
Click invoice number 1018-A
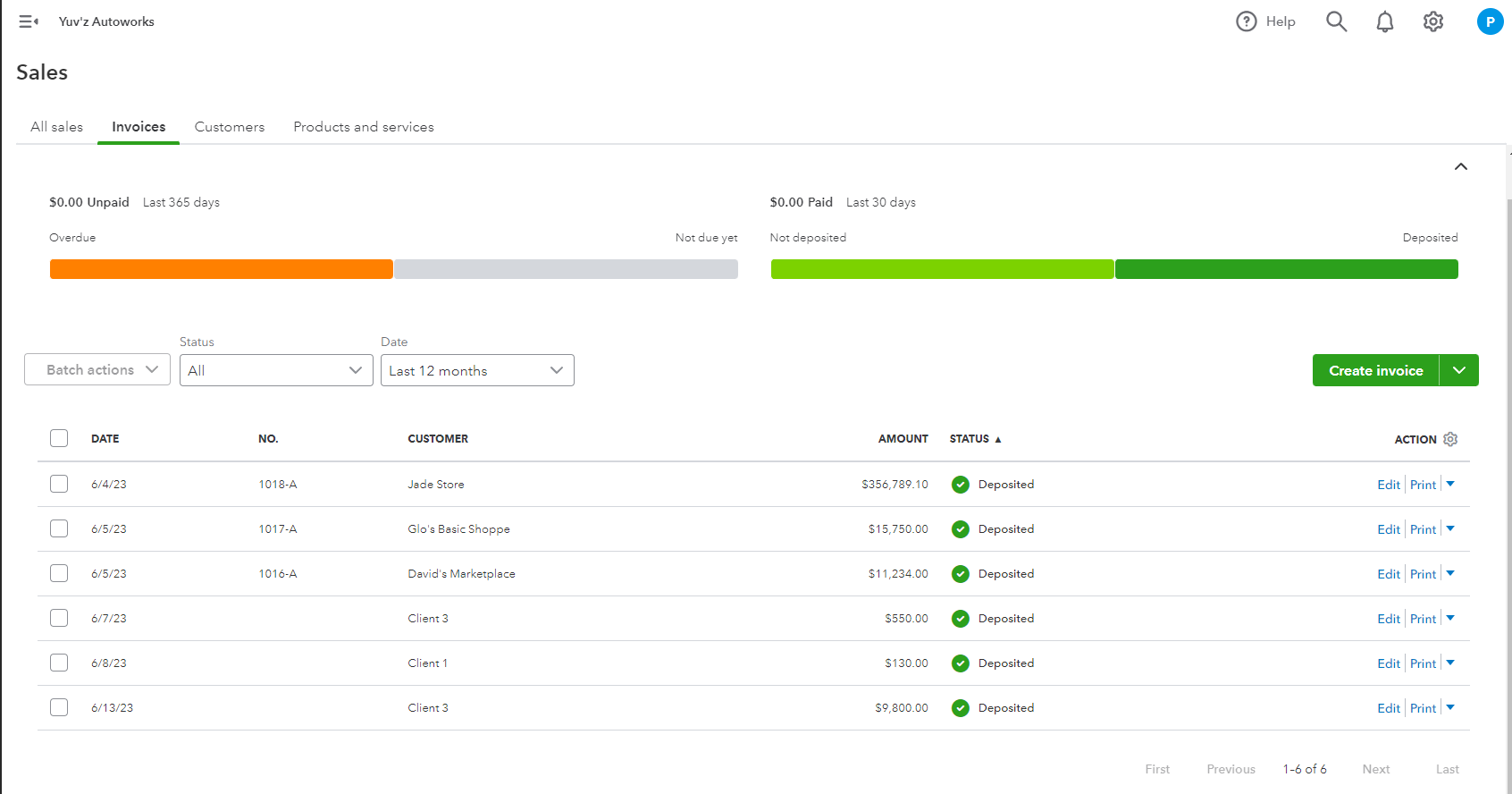[x=278, y=485]
